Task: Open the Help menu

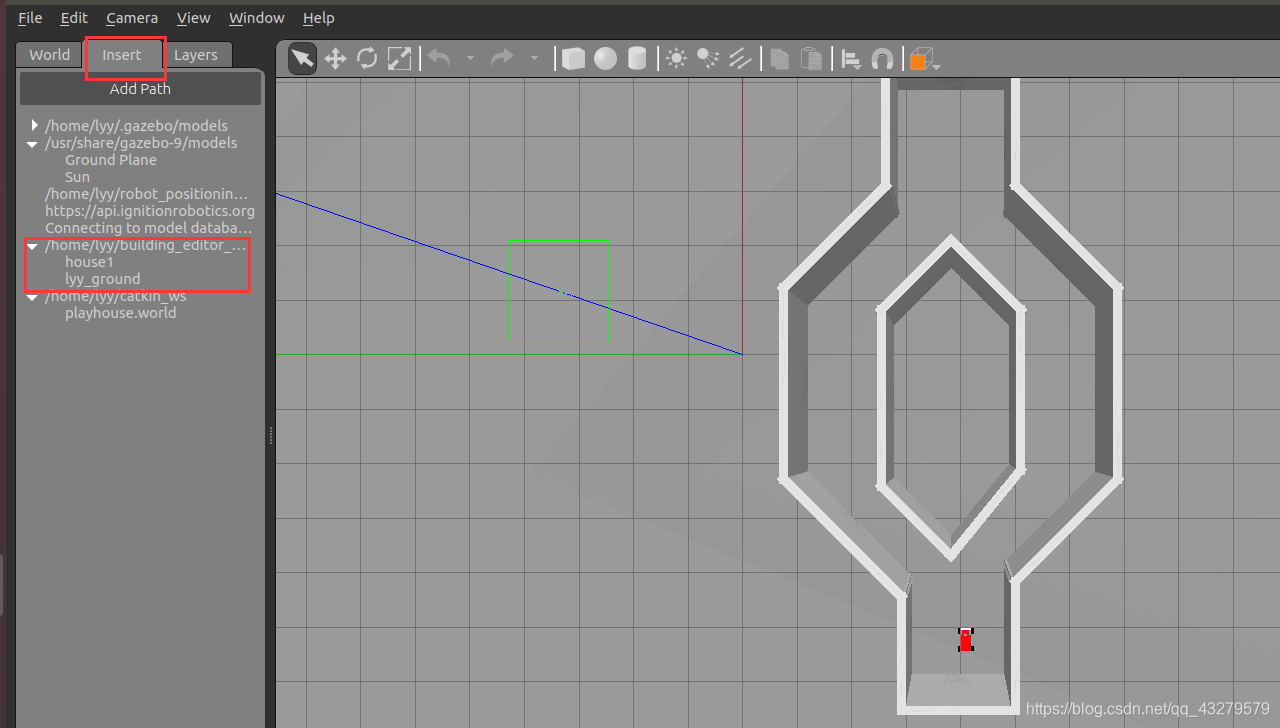Action: coord(319,18)
